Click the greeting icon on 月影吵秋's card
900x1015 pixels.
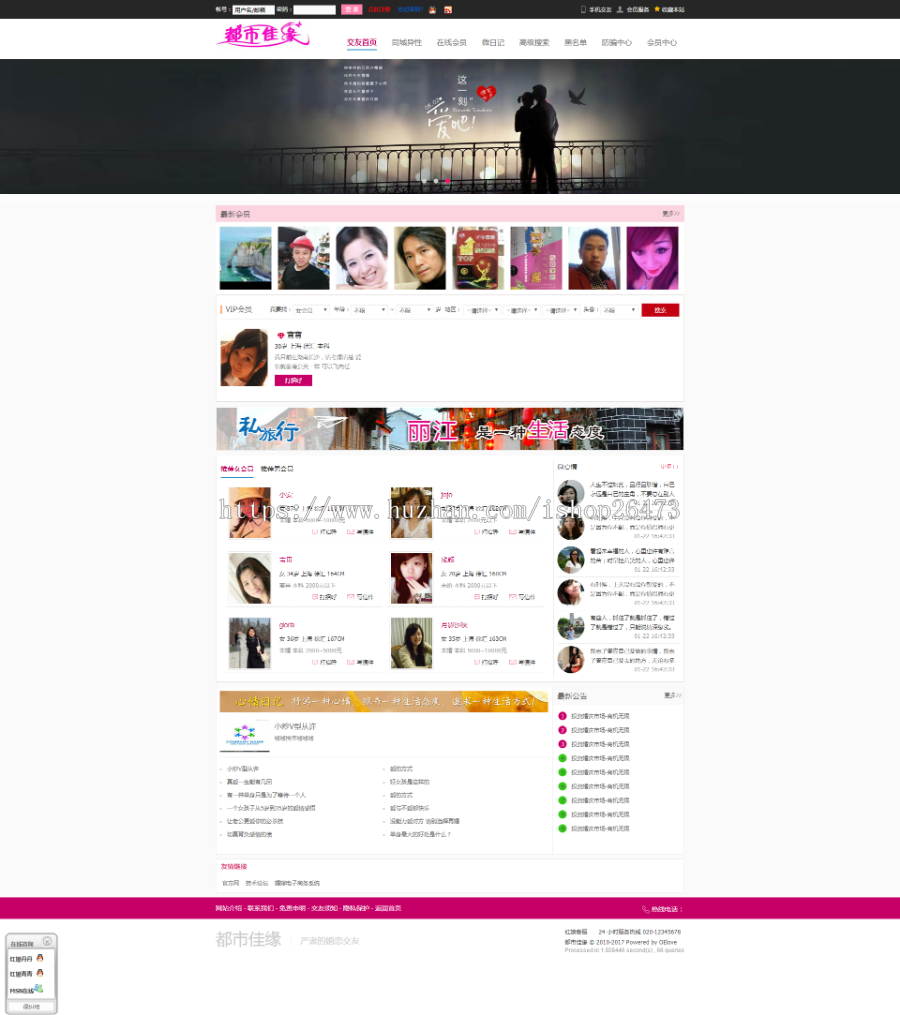point(477,662)
